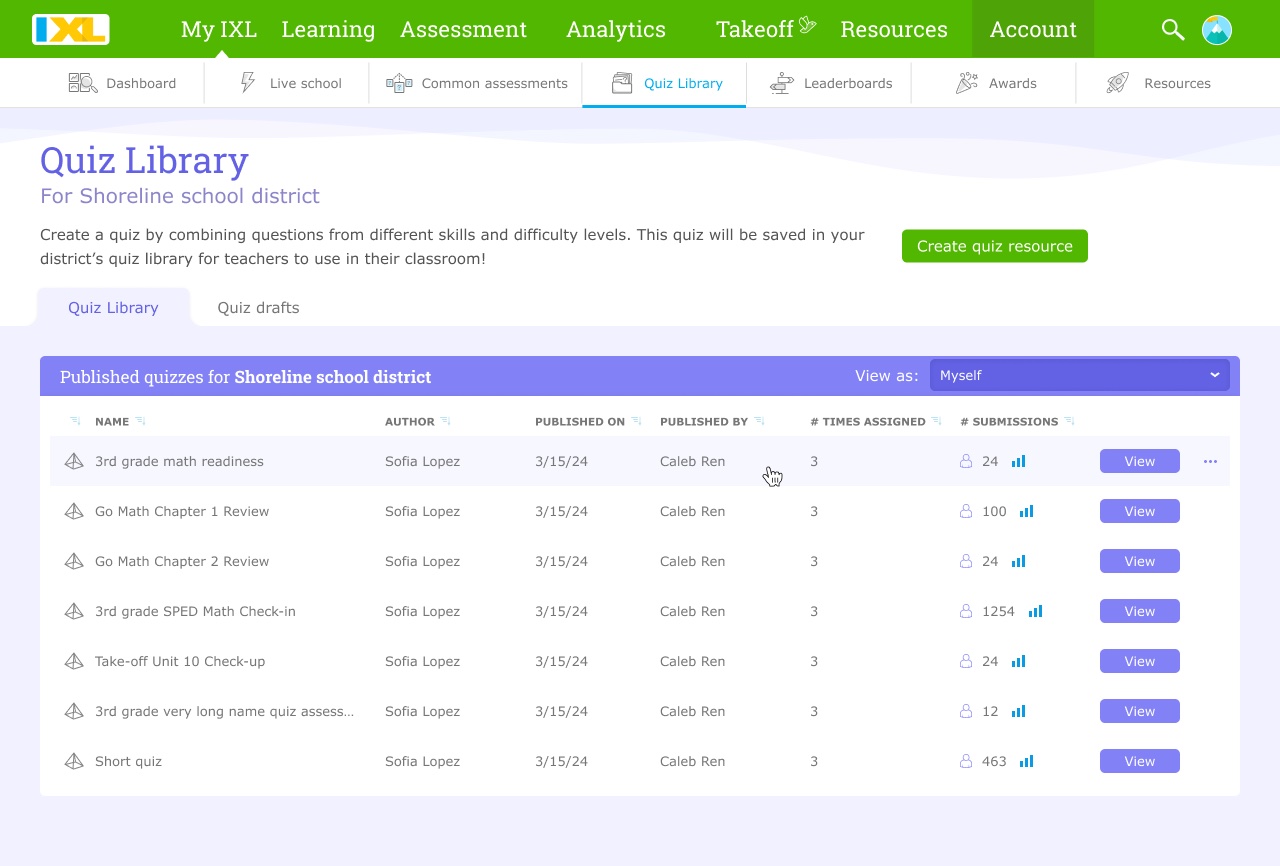
Task: Click Short quiz name text
Action: pyautogui.click(x=128, y=761)
